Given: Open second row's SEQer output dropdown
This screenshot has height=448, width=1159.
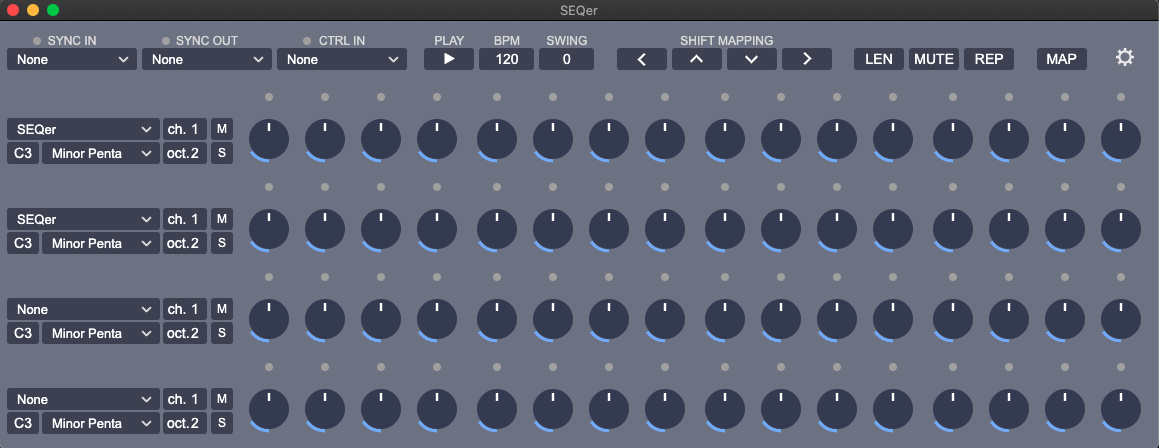Looking at the screenshot, I should click(x=84, y=220).
